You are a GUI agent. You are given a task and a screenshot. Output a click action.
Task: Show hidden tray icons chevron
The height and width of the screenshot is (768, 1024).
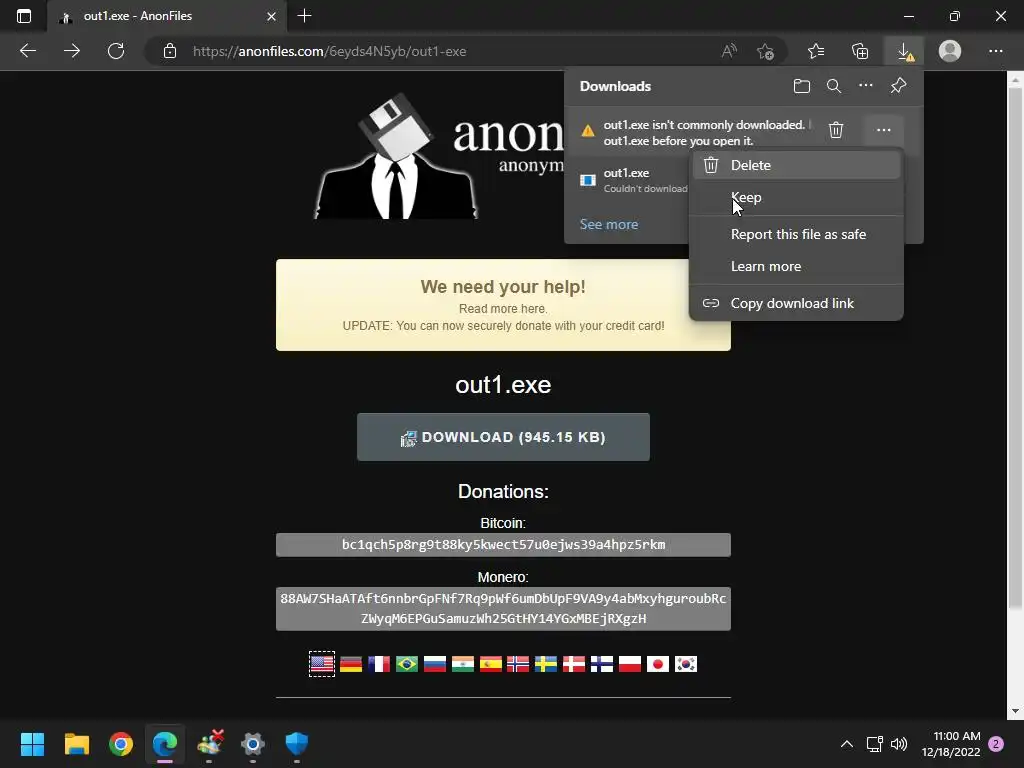[846, 744]
